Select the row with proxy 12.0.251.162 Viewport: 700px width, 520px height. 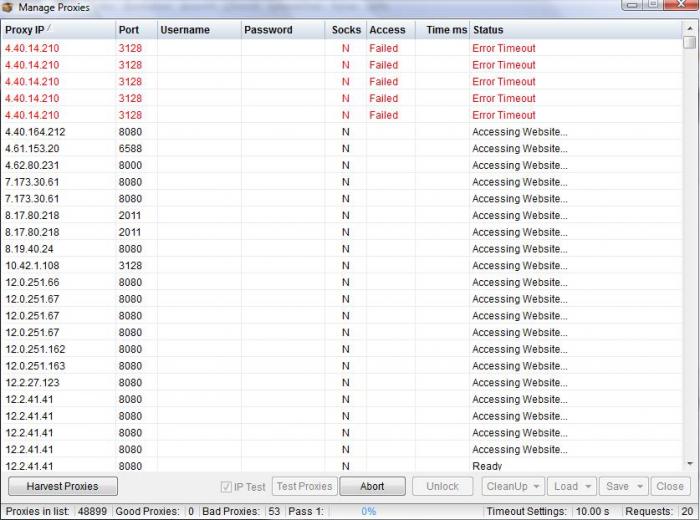click(342, 349)
